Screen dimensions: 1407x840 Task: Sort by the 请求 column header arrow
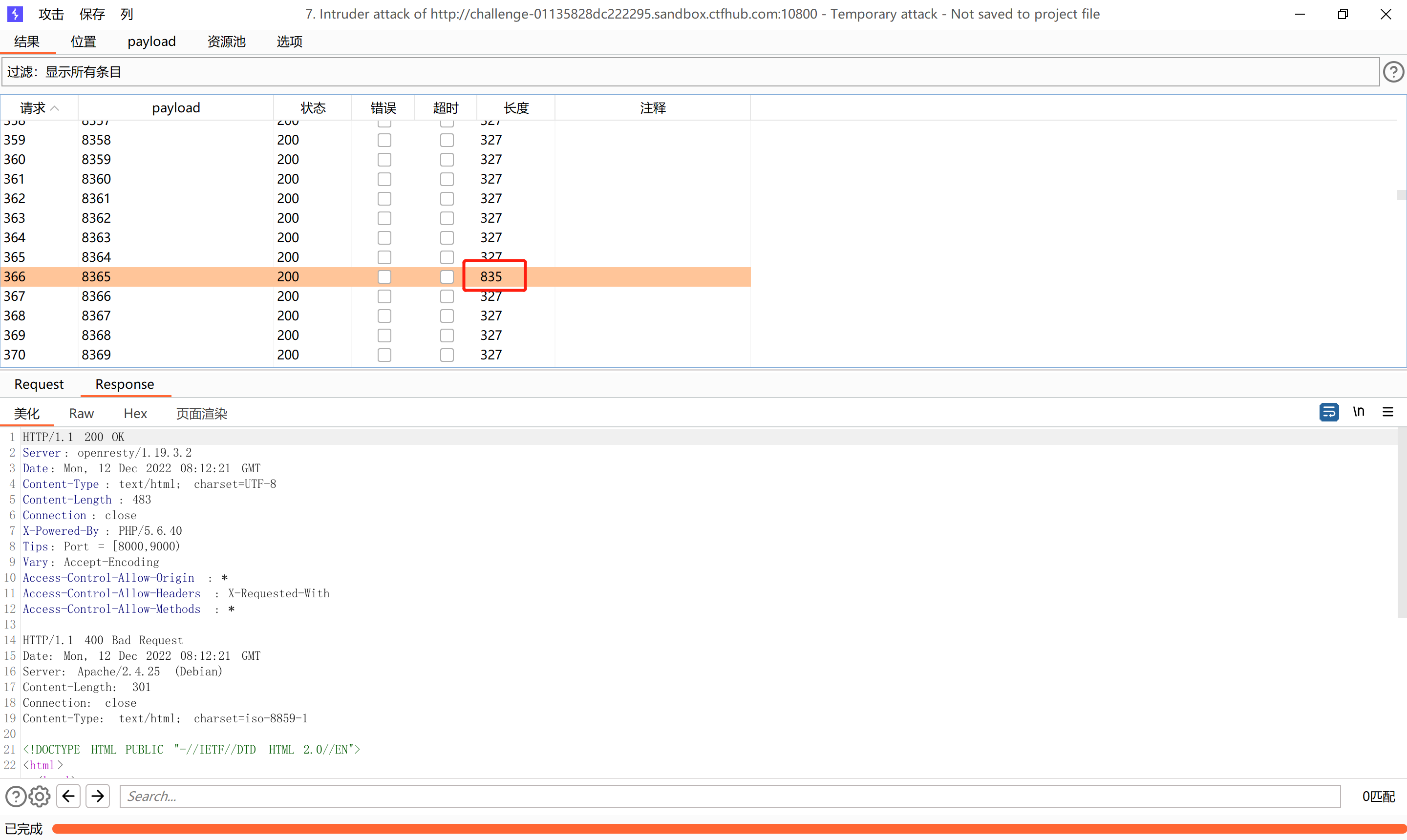[55, 108]
